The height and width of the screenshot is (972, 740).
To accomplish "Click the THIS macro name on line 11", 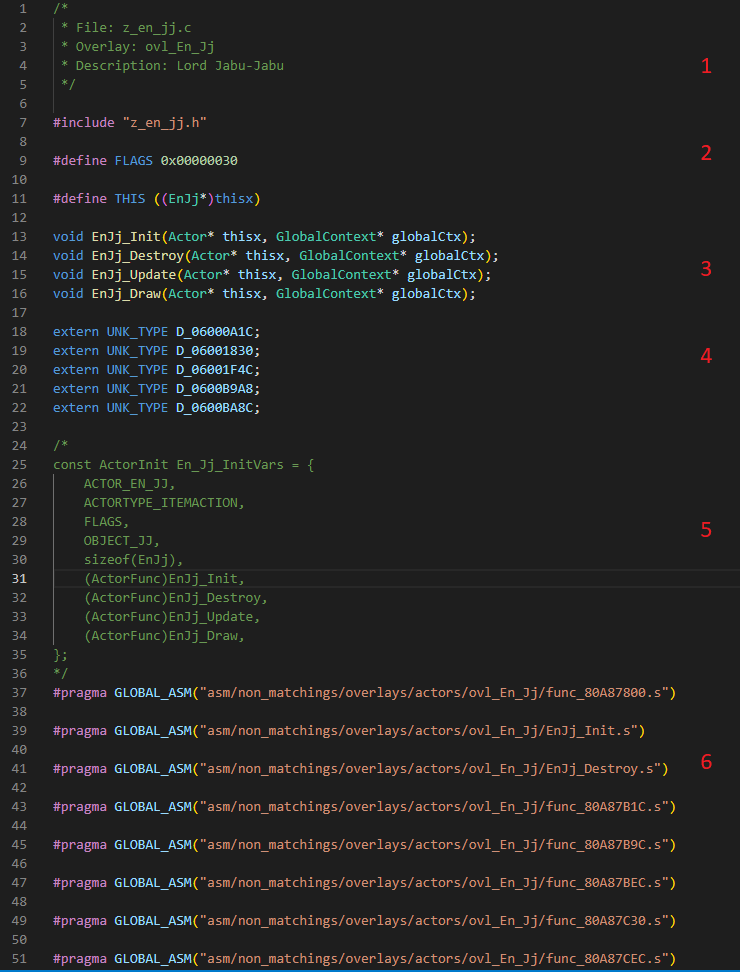I will (130, 198).
